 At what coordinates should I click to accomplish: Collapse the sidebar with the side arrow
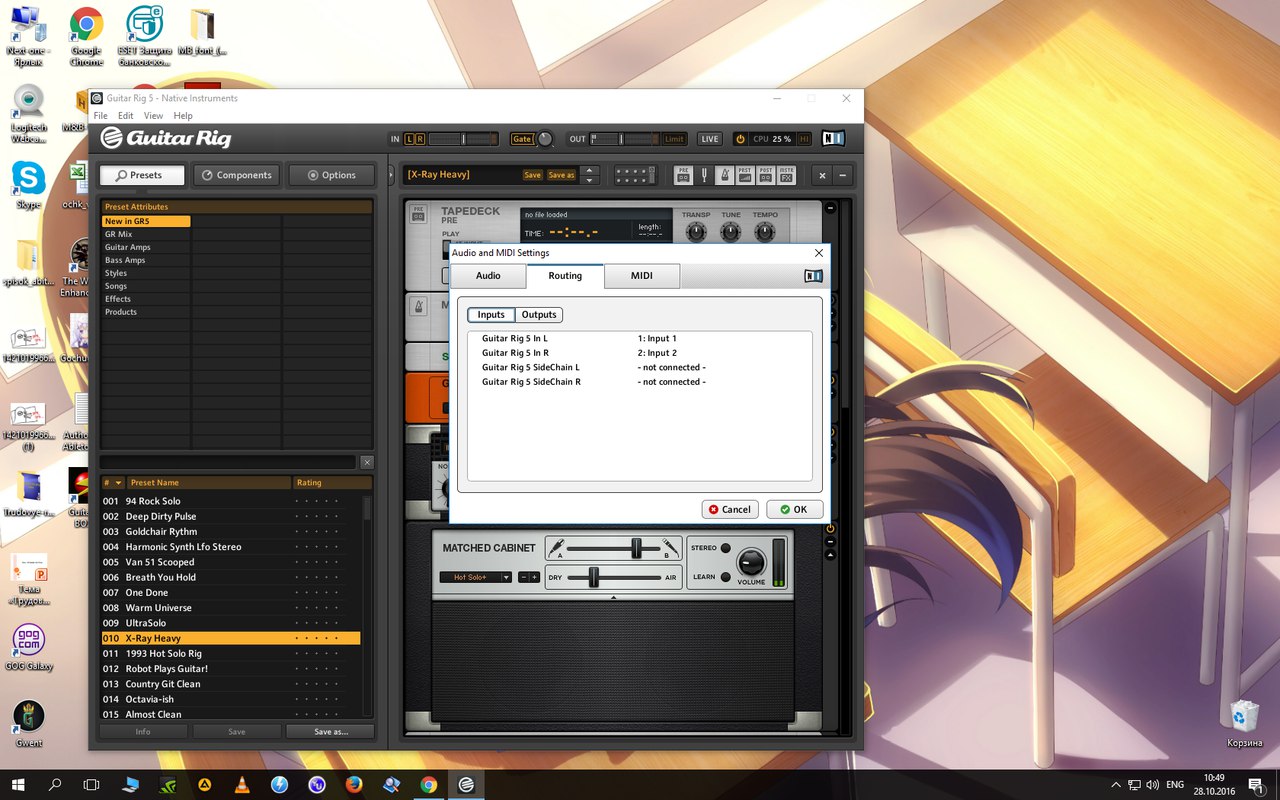(x=391, y=175)
